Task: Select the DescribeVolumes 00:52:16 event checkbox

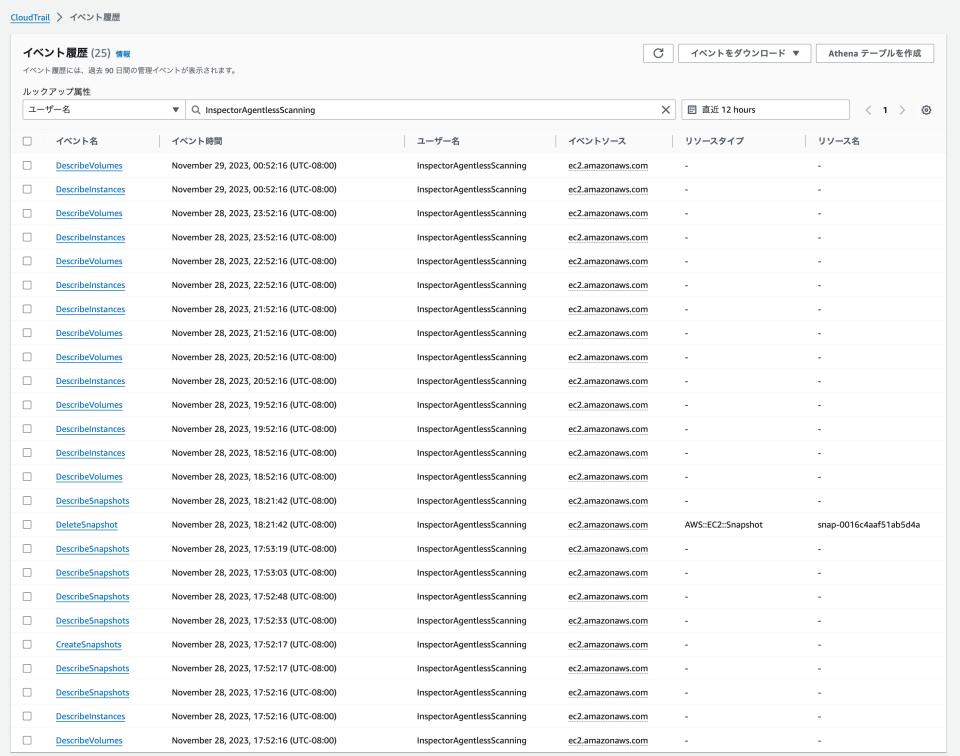Action: (x=27, y=165)
